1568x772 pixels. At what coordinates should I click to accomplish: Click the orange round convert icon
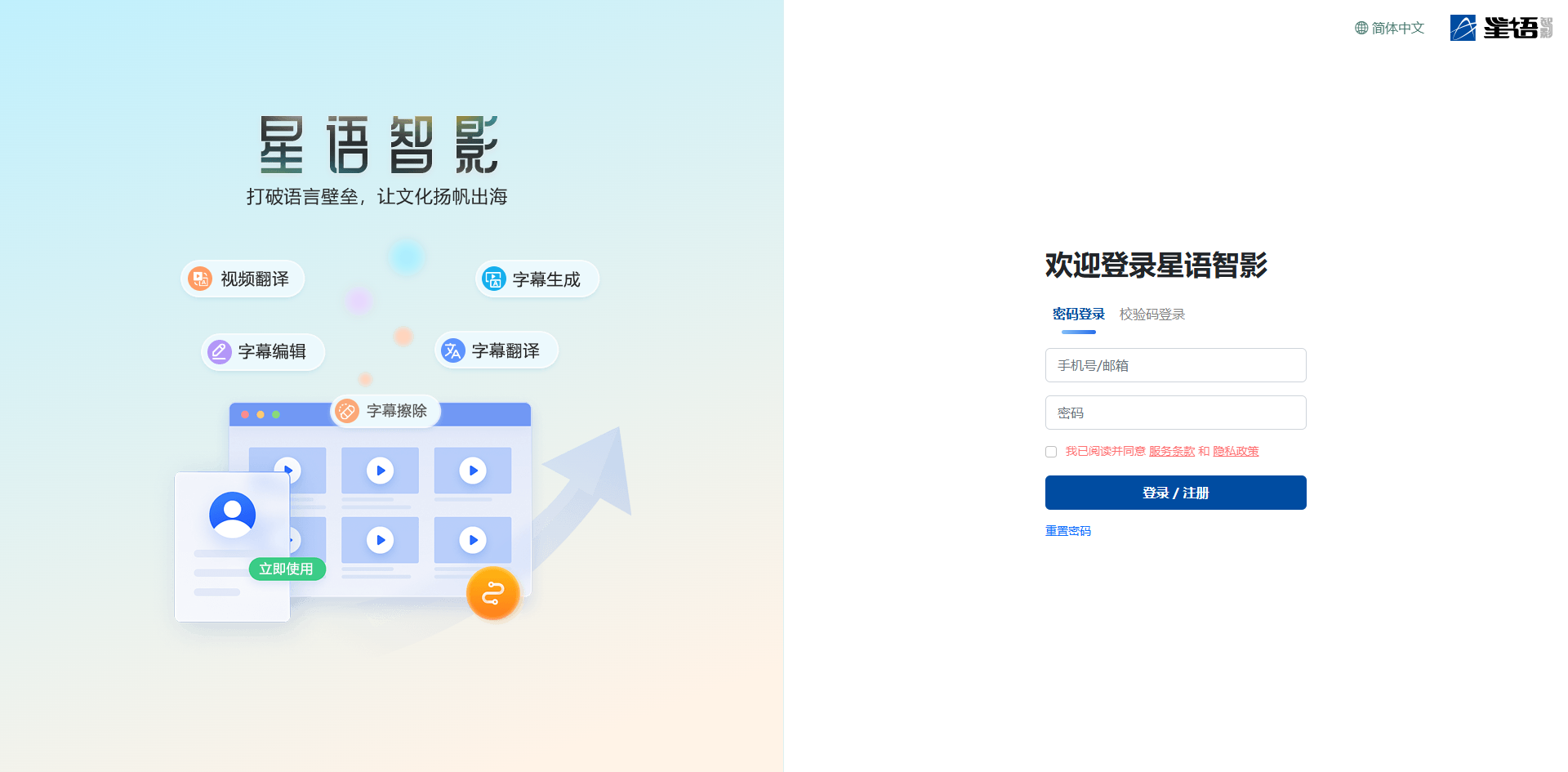(493, 594)
